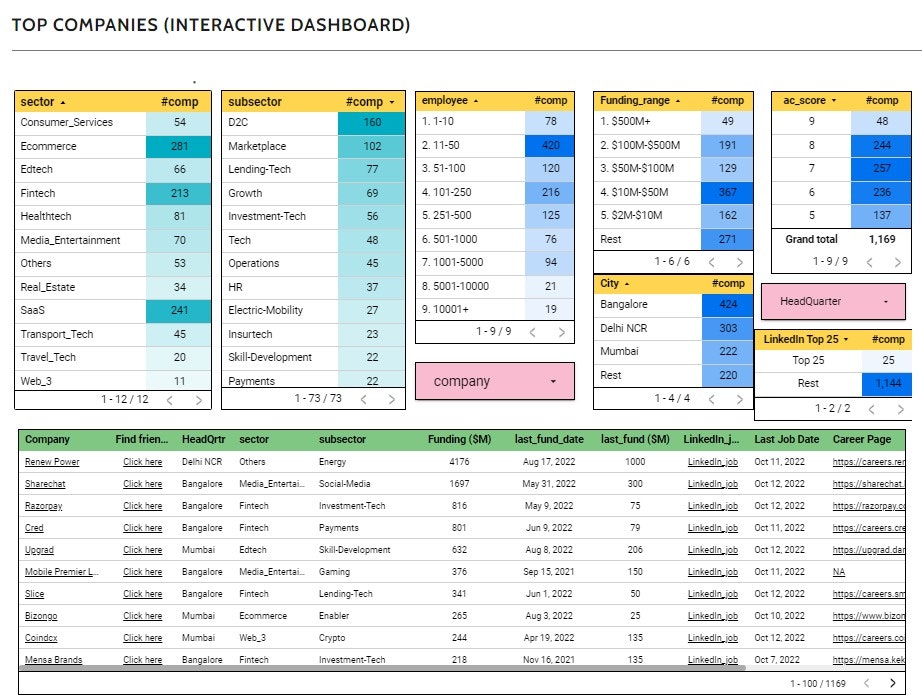Go to next page of sector table
This screenshot has width=922, height=699.
coord(199,400)
